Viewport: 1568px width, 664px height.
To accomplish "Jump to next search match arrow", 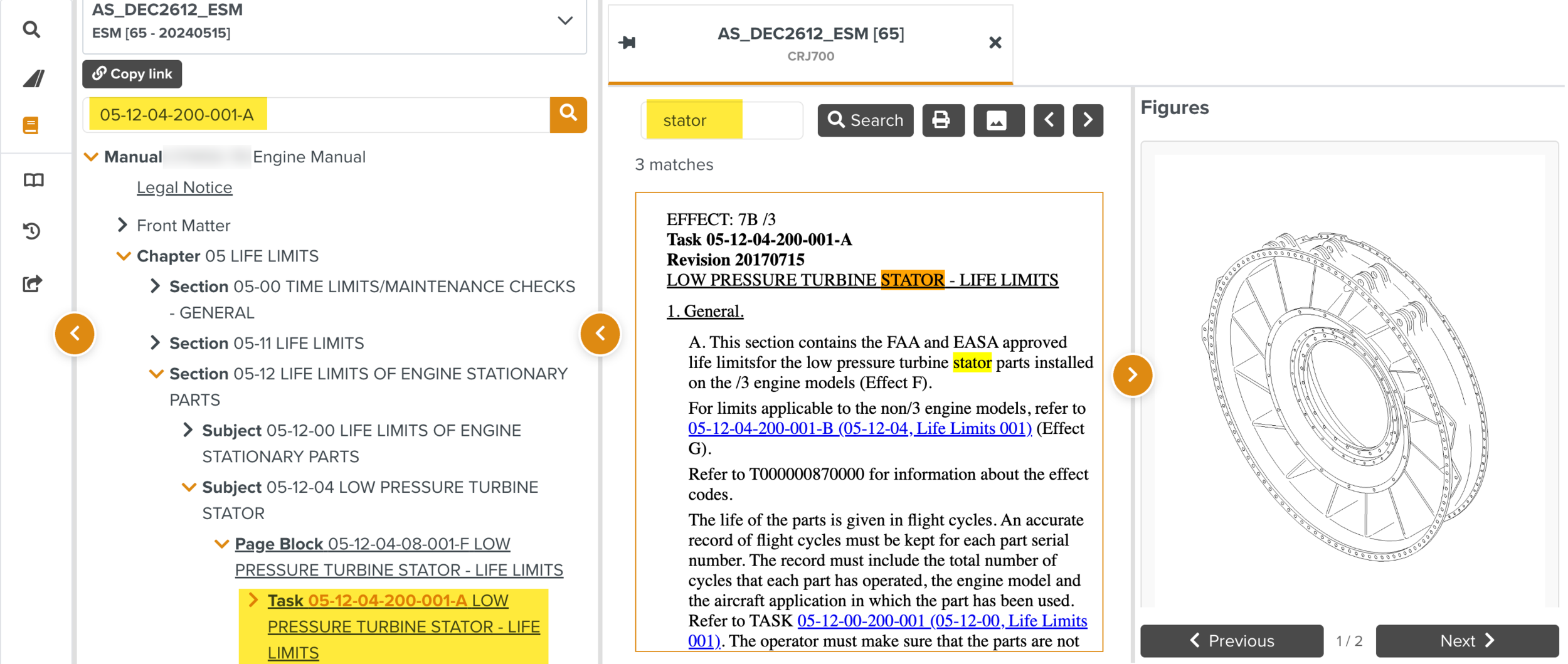I will pyautogui.click(x=1088, y=120).
